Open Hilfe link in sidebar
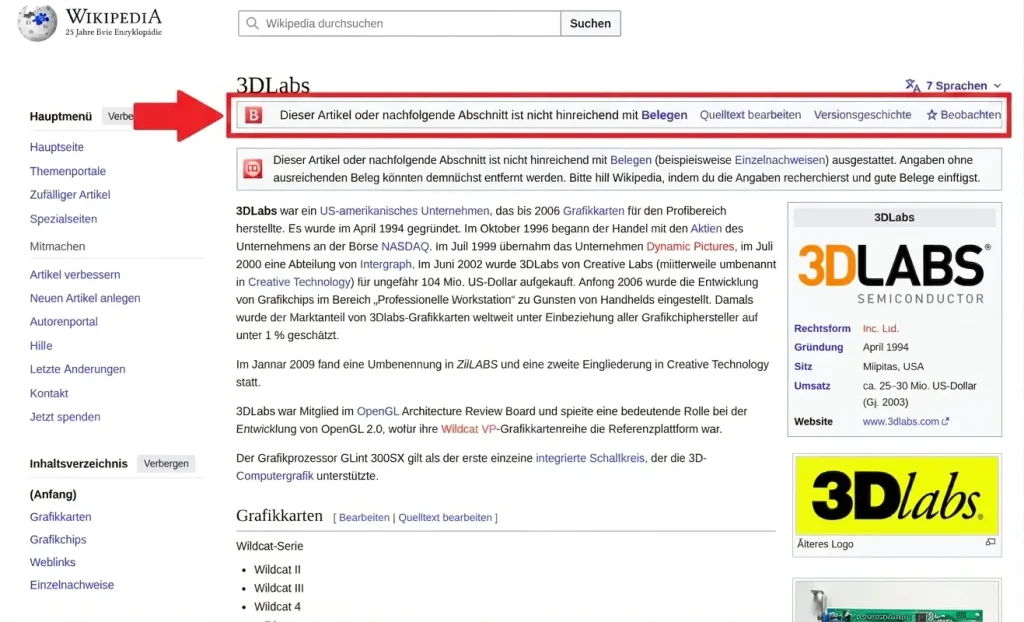The height and width of the screenshot is (622, 1024). [x=40, y=346]
